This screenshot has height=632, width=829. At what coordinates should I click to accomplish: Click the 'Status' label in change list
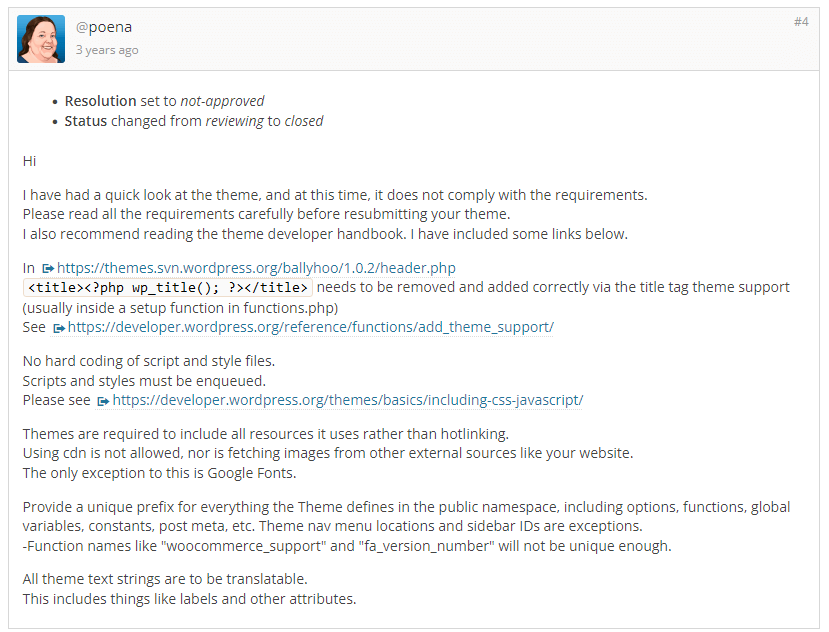86,121
